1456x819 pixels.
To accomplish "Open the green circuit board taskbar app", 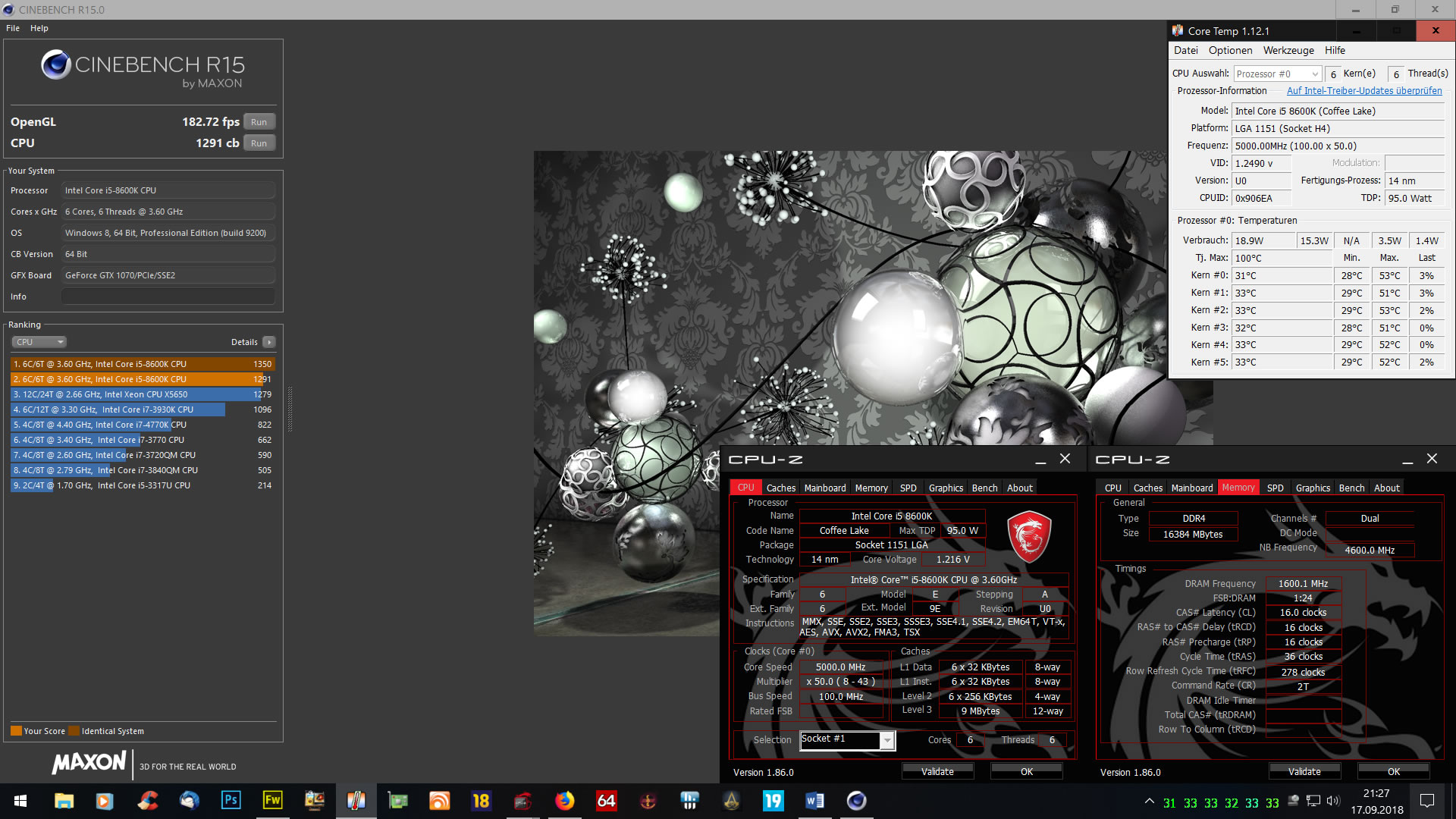I will [397, 801].
